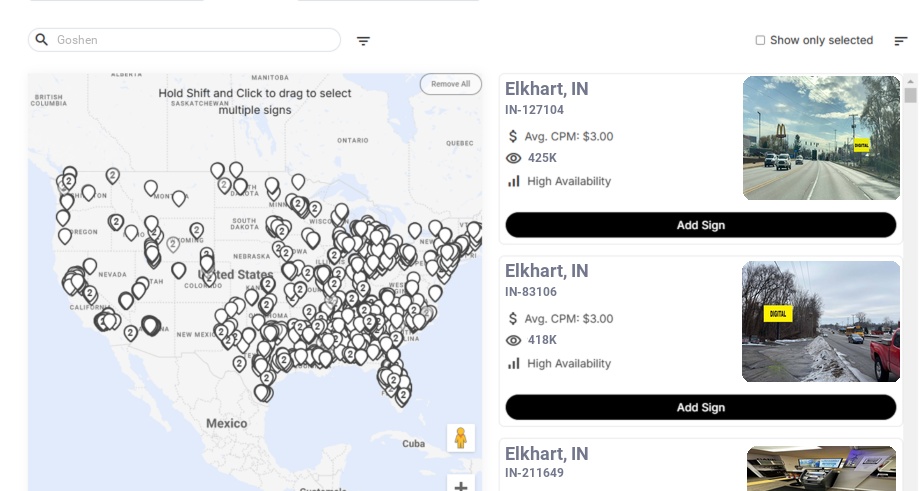Viewport: 920px width, 491px height.
Task: Add the sign IN-83106
Action: point(700,407)
